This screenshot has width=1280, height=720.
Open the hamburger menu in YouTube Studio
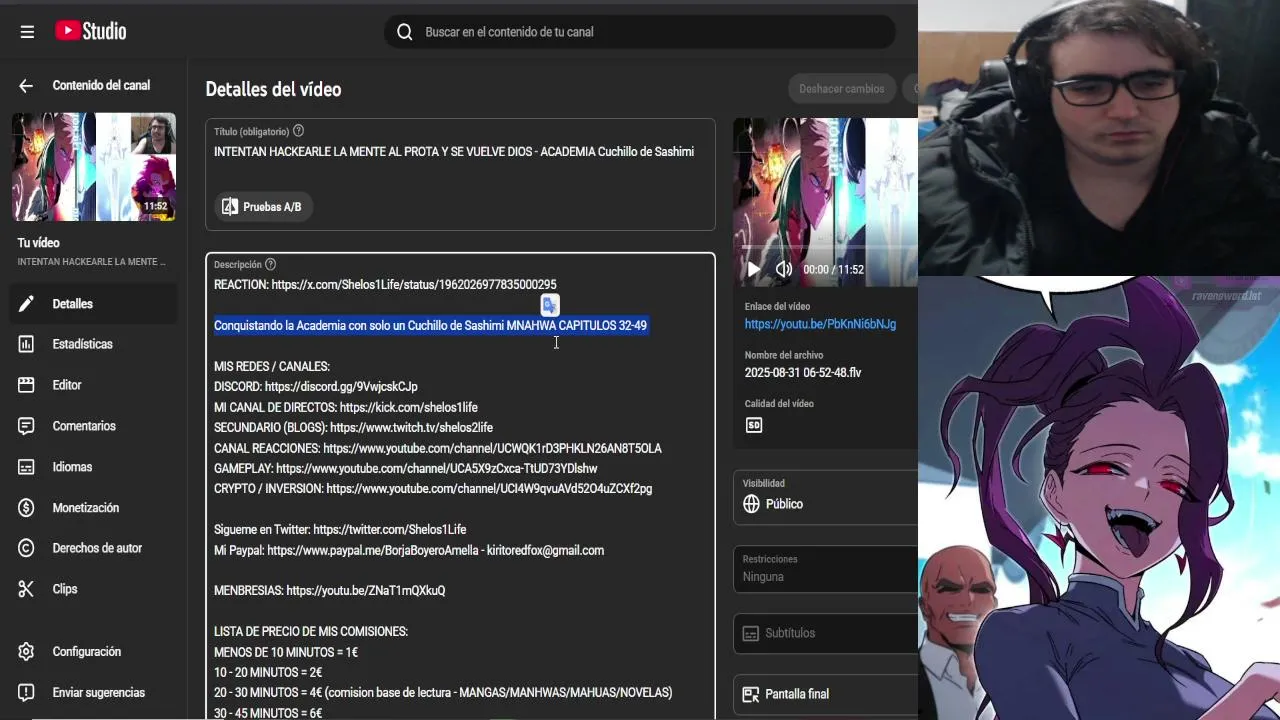[27, 32]
